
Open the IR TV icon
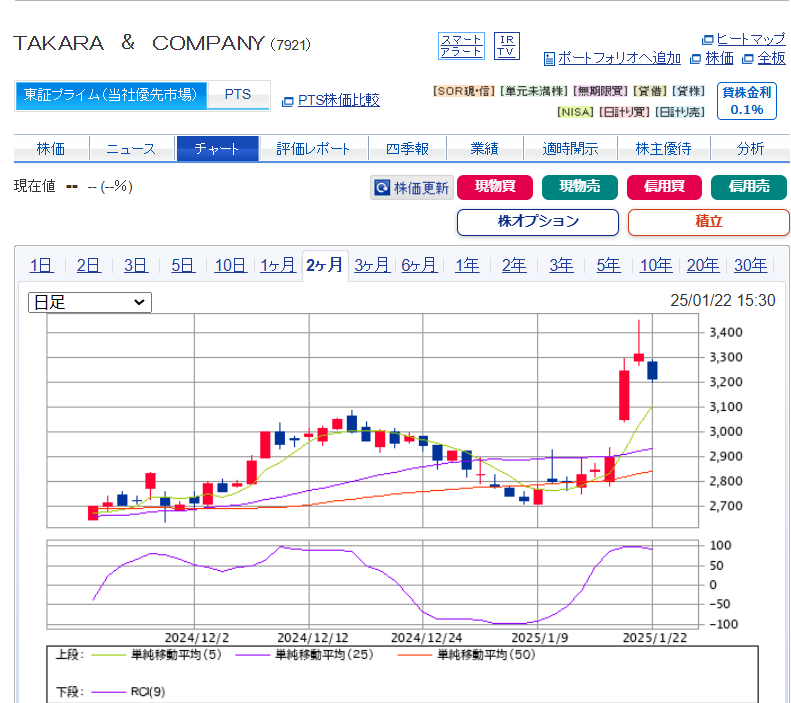point(507,45)
